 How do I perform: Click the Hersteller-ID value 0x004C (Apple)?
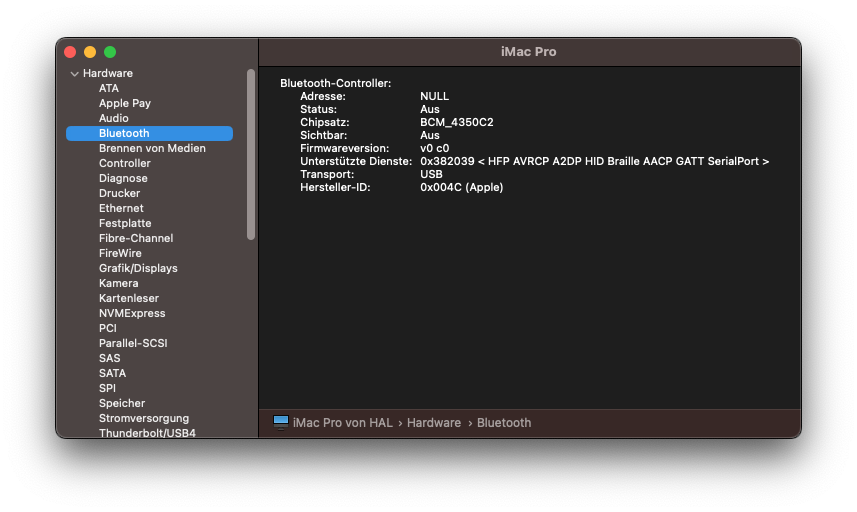(x=462, y=187)
